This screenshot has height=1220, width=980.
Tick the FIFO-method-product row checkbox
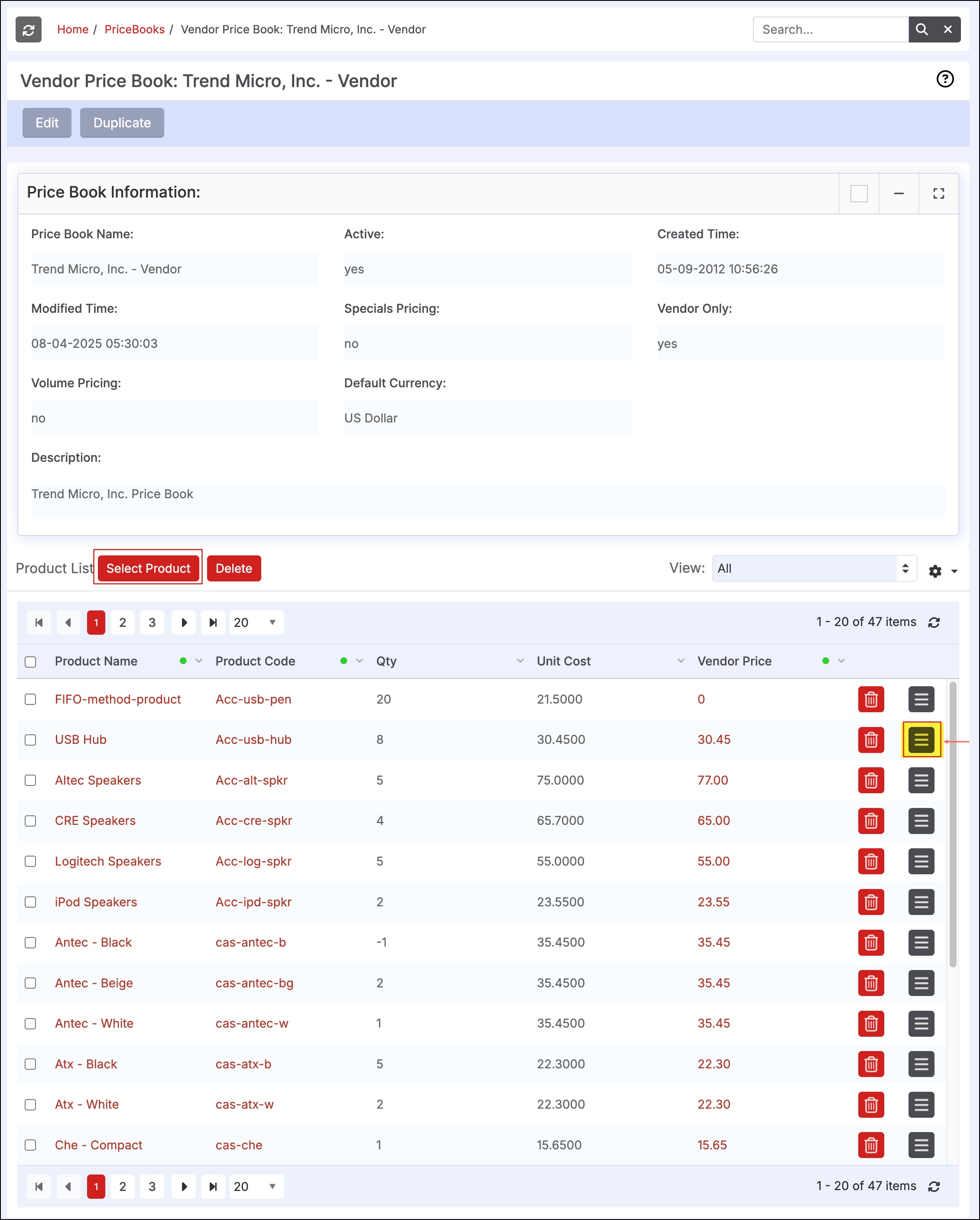point(31,699)
